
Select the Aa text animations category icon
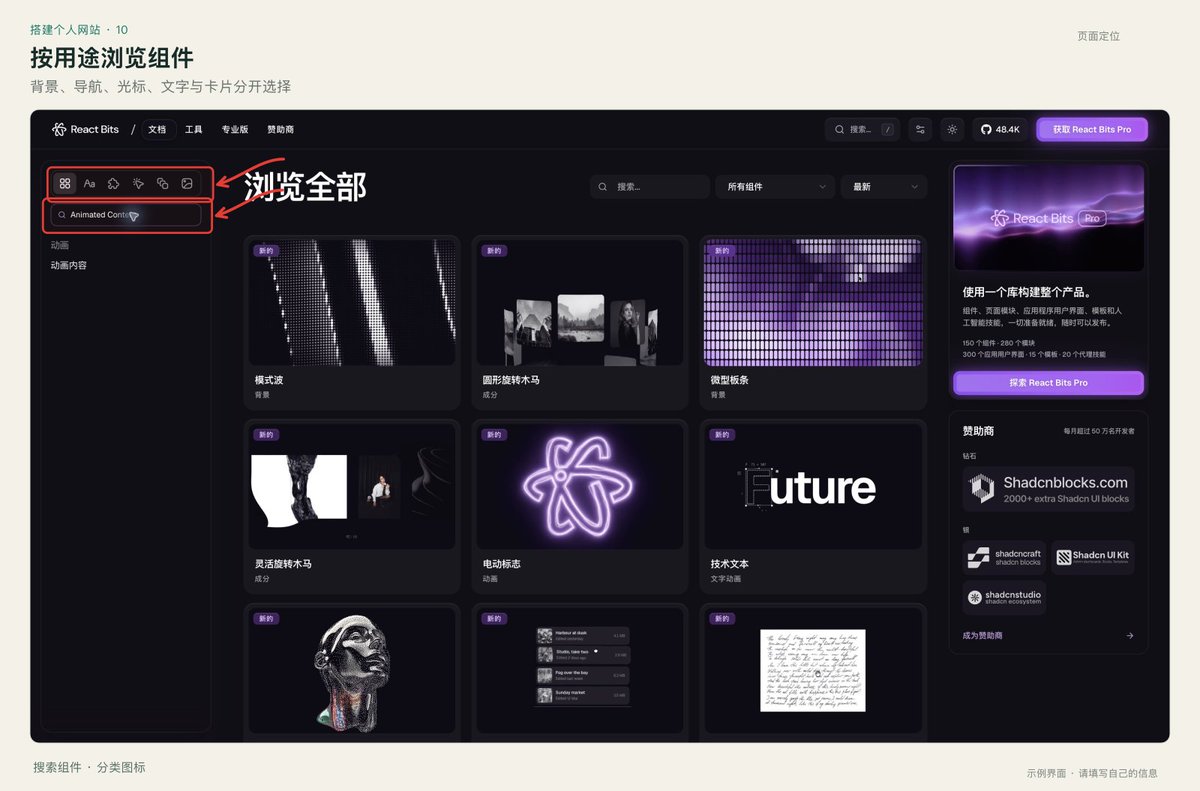(89, 184)
